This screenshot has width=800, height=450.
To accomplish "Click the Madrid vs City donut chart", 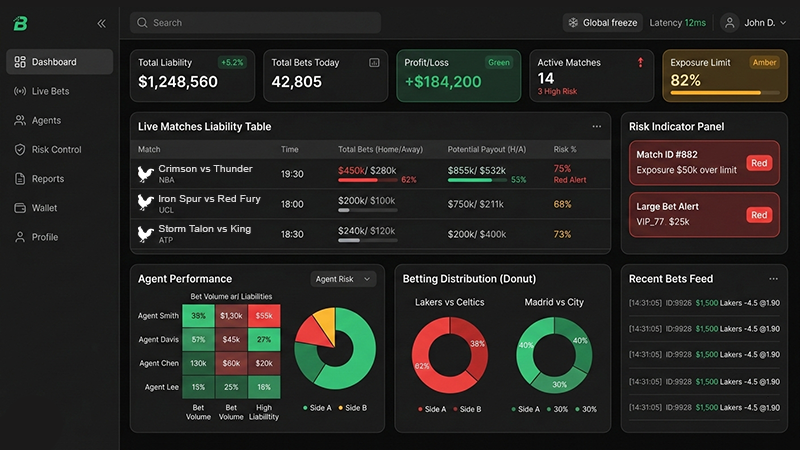I will 554,355.
